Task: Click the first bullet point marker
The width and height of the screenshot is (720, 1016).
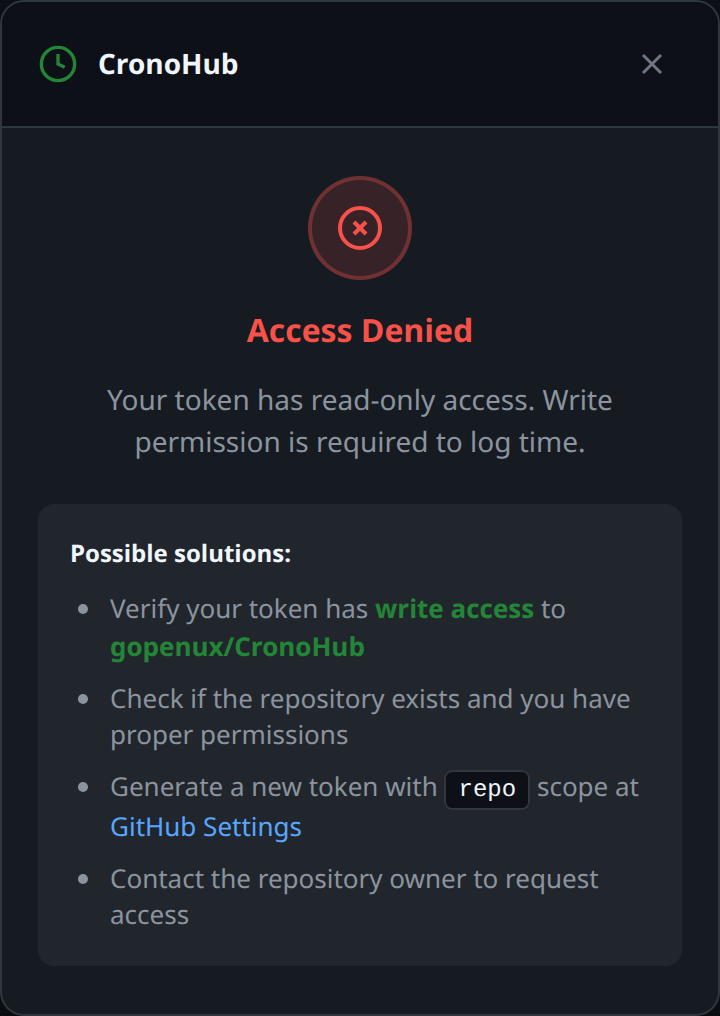Action: [81, 608]
